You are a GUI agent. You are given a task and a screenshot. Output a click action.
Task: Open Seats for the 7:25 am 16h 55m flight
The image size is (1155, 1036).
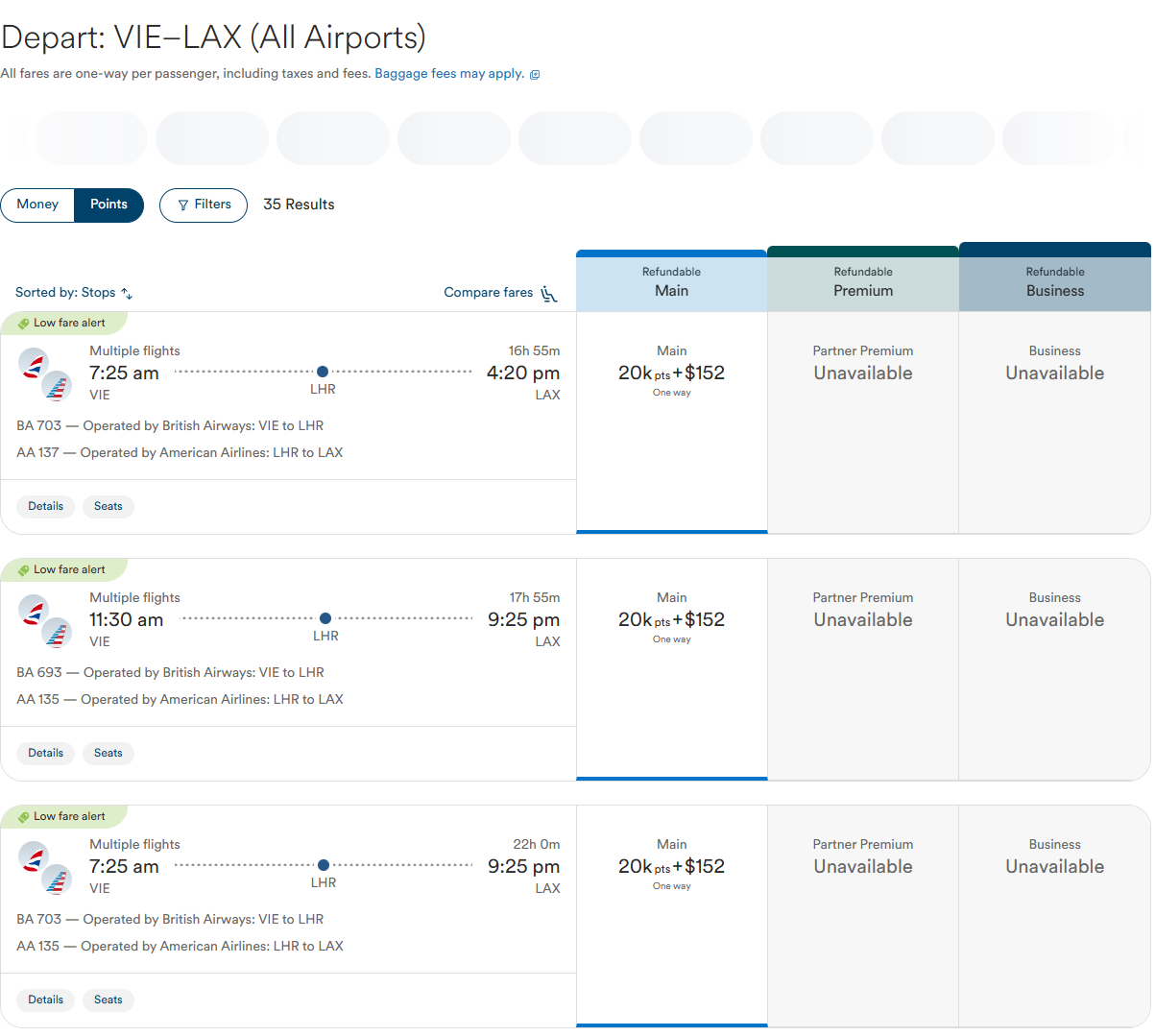click(x=108, y=507)
